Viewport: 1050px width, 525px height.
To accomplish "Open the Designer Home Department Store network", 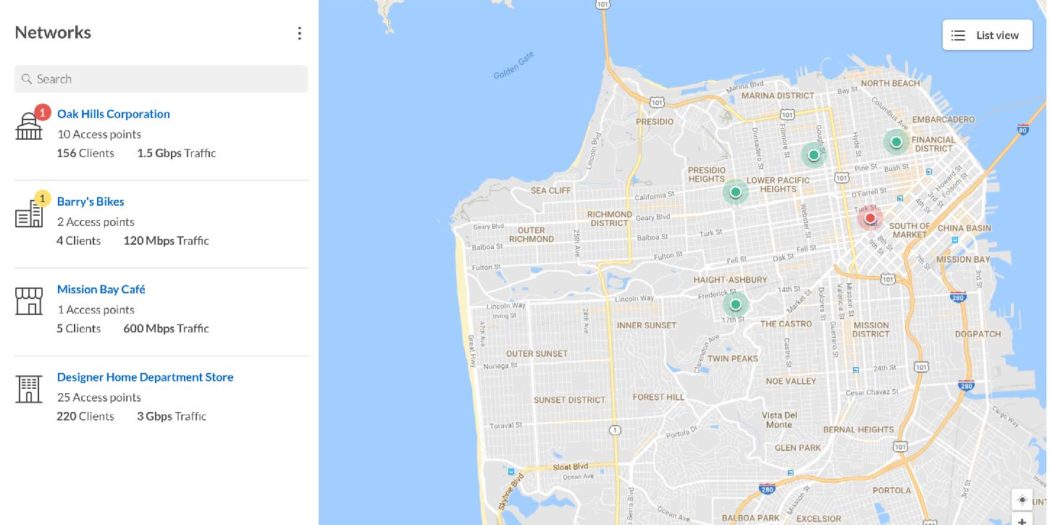I will pyautogui.click(x=145, y=377).
